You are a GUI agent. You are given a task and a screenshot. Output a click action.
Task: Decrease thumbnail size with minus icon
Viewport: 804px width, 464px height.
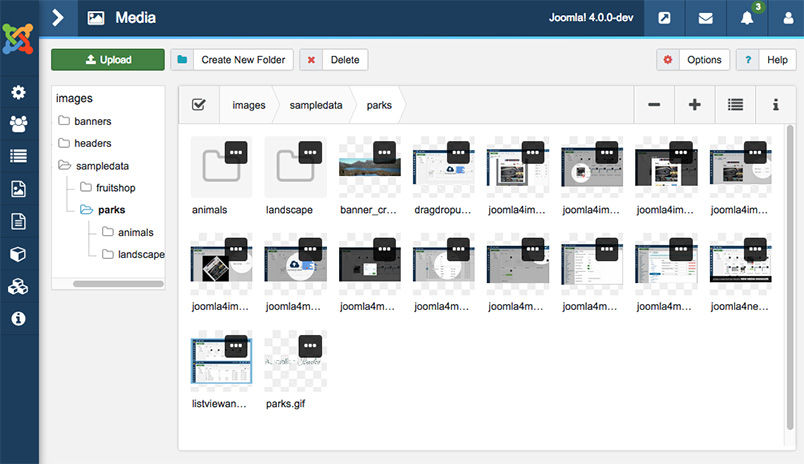(x=654, y=105)
